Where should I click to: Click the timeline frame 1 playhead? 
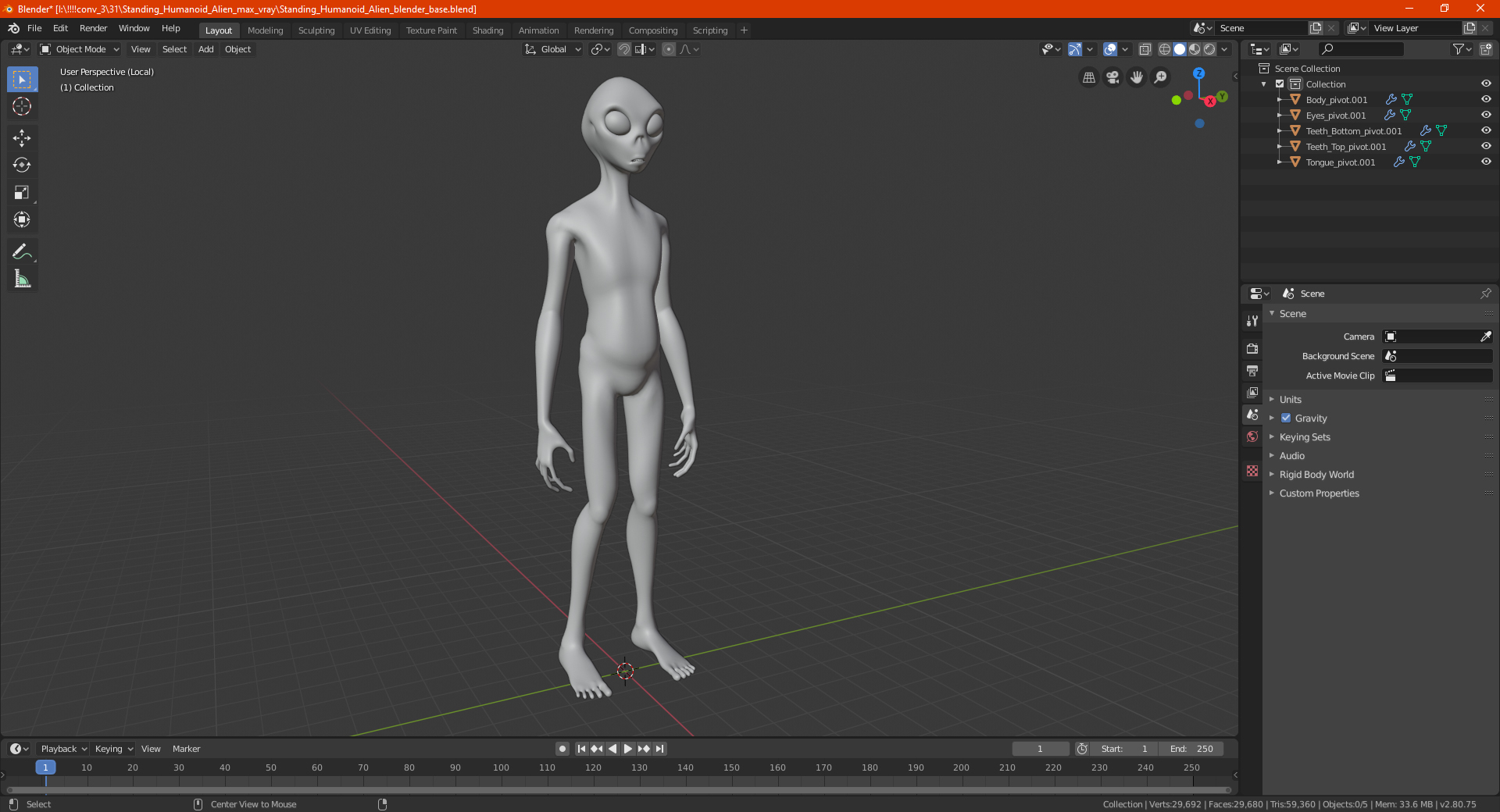pos(45,767)
